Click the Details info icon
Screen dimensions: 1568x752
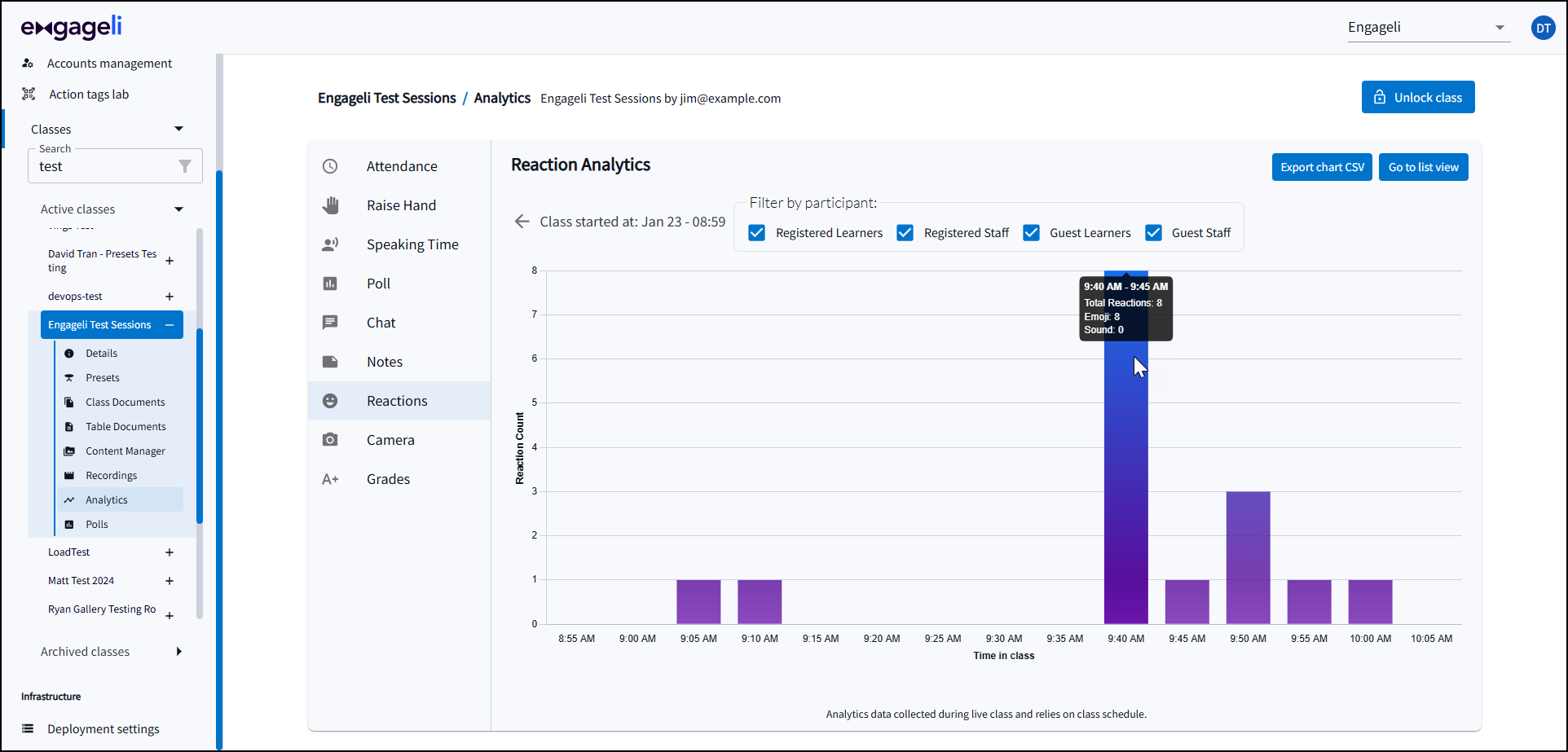(69, 354)
